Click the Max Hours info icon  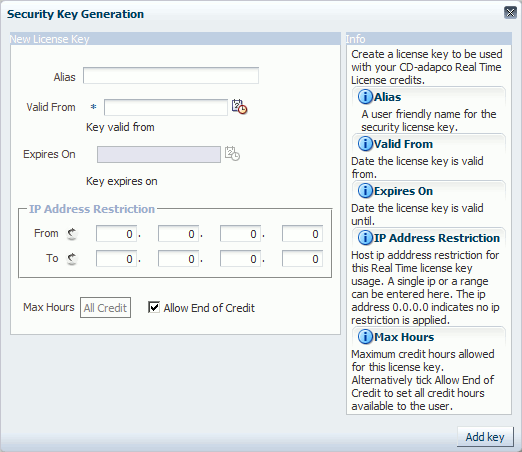coord(365,337)
